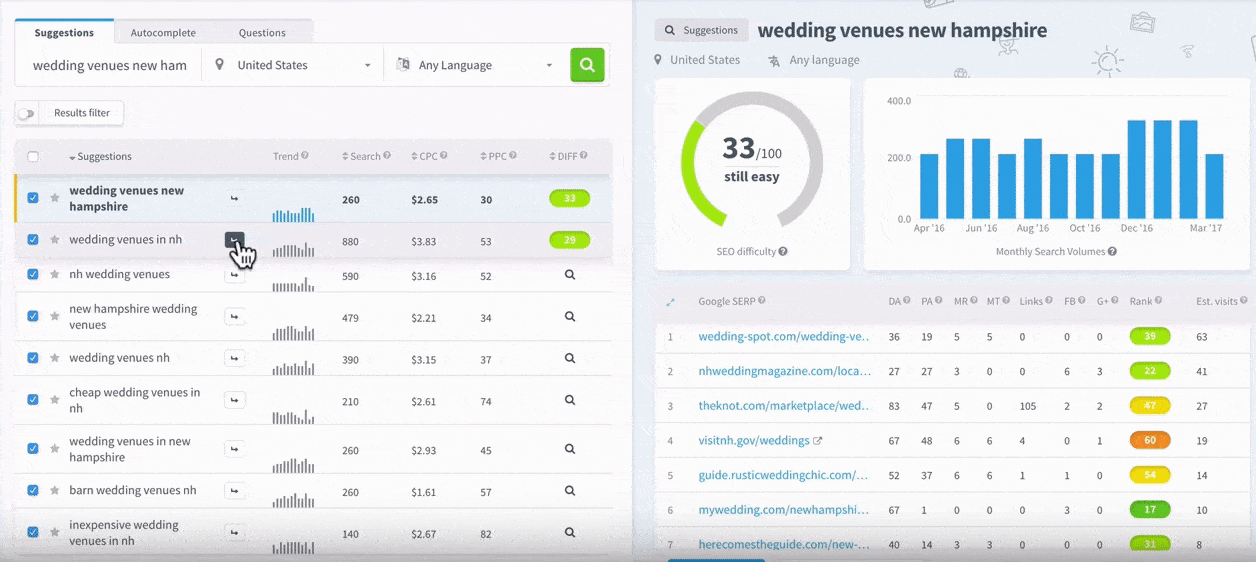Open the theknot.com marketplace result link

(784, 406)
